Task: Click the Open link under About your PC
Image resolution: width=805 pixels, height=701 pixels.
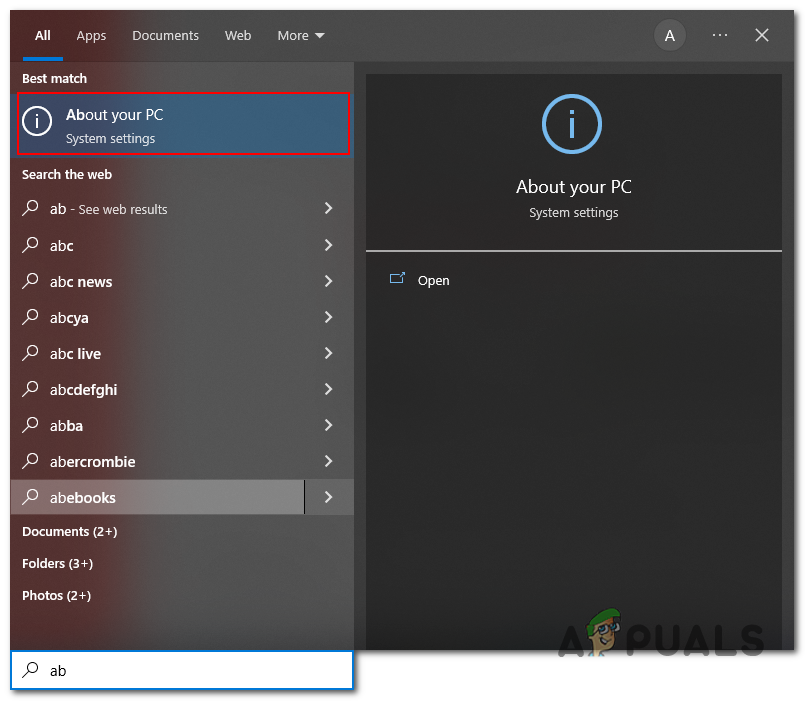Action: pyautogui.click(x=433, y=280)
